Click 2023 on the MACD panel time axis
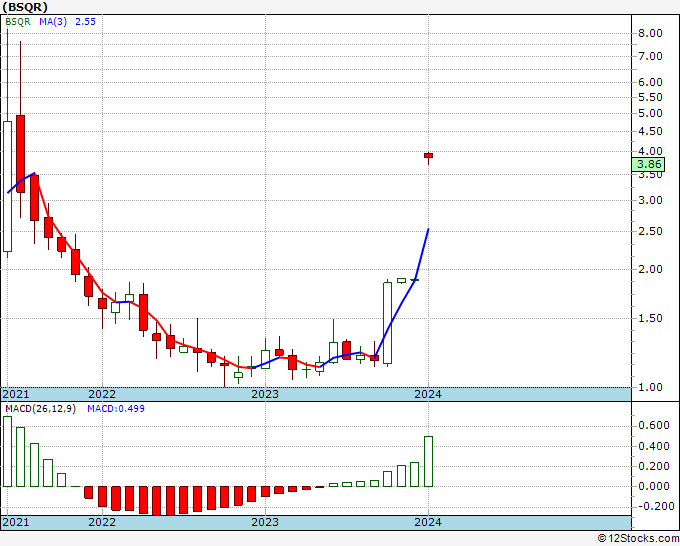680x546 pixels. [265, 522]
